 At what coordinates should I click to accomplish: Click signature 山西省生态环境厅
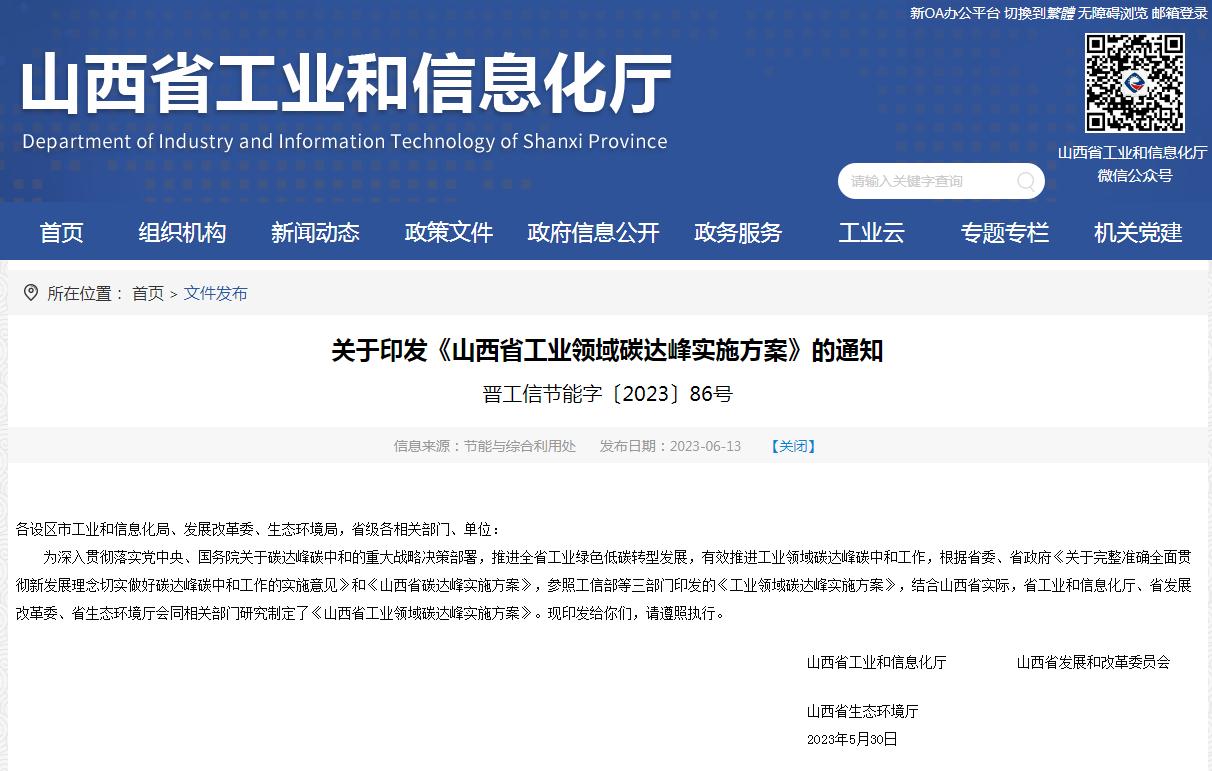pyautogui.click(x=862, y=712)
